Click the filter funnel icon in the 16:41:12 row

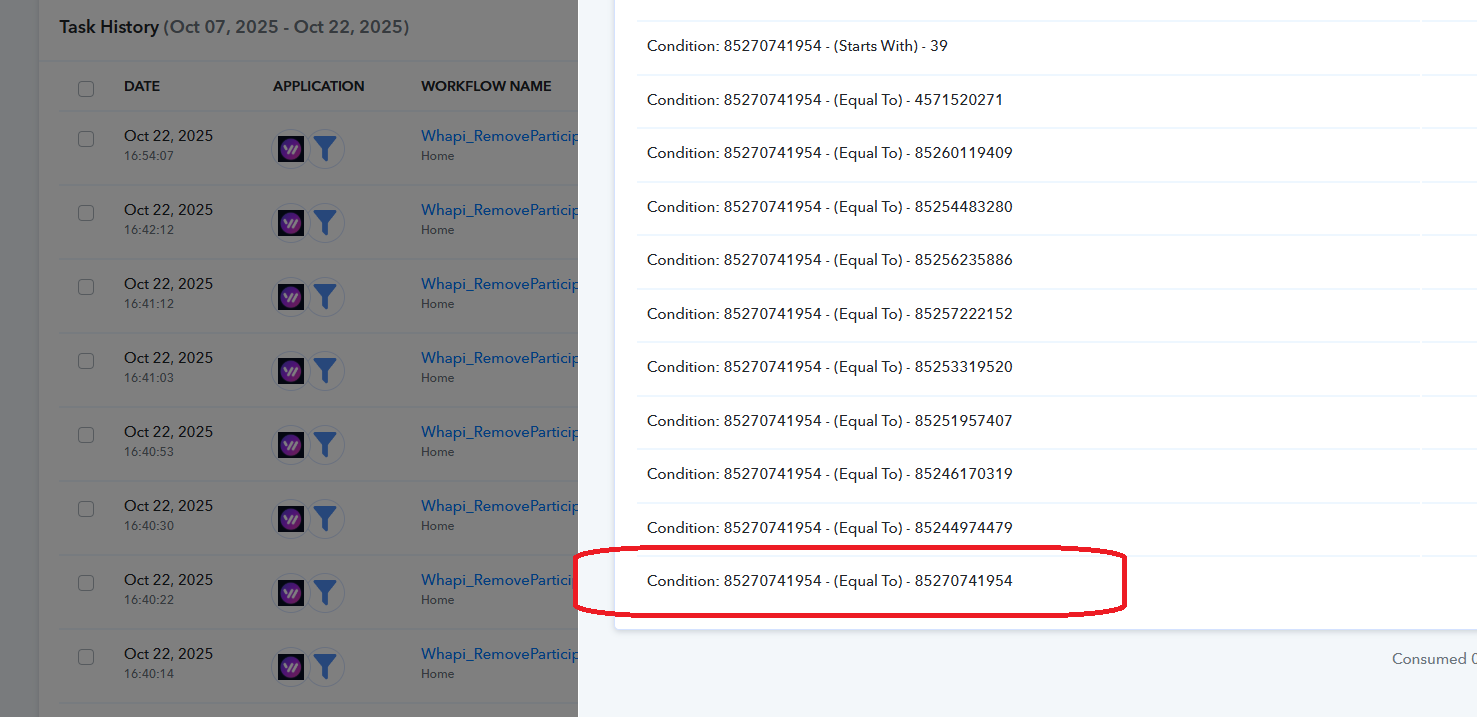(x=324, y=297)
